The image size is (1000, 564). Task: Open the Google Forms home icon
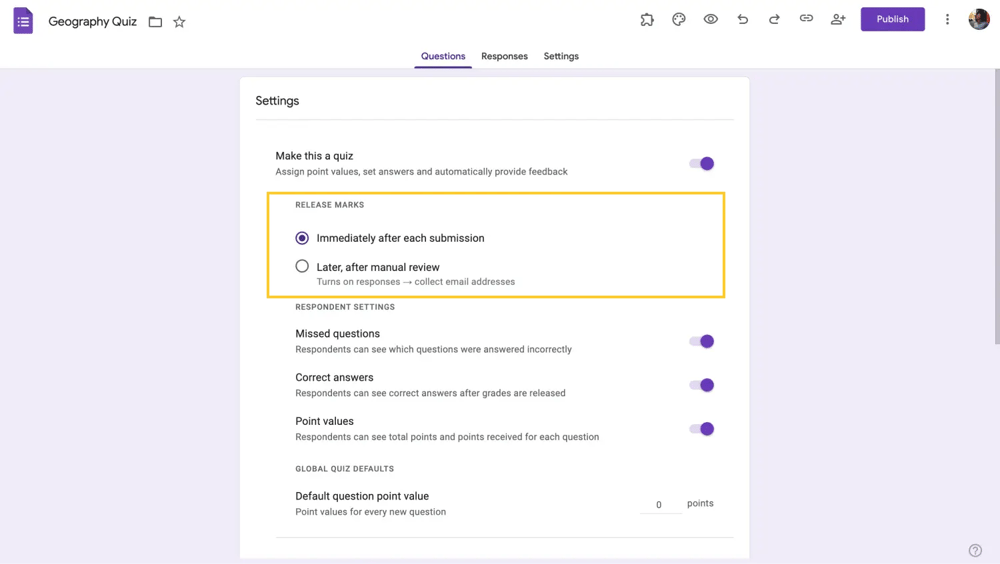coord(23,21)
